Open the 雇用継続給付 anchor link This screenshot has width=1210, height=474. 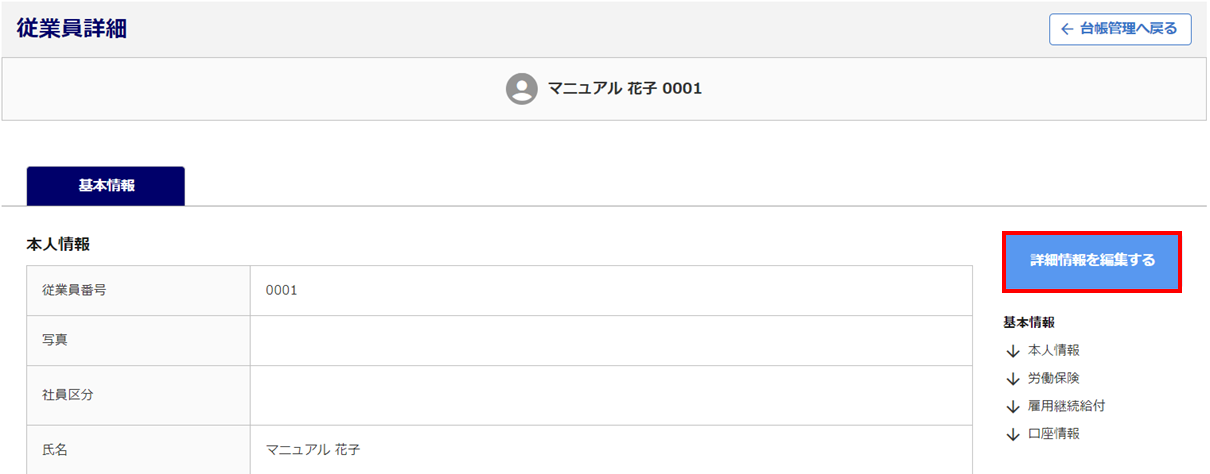click(1066, 407)
